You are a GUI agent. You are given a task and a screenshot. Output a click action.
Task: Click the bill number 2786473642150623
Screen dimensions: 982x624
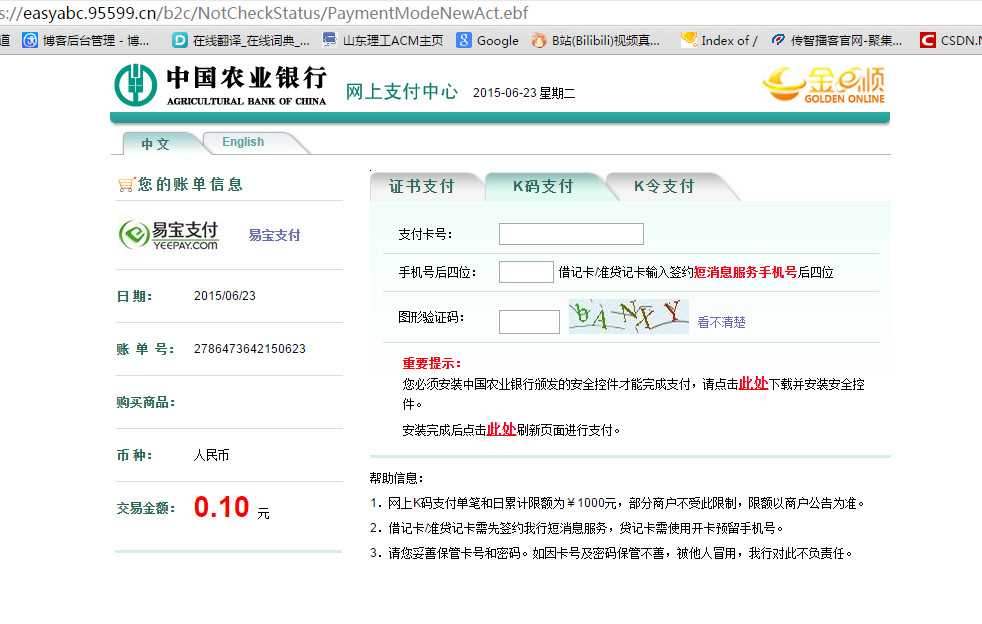[x=250, y=348]
